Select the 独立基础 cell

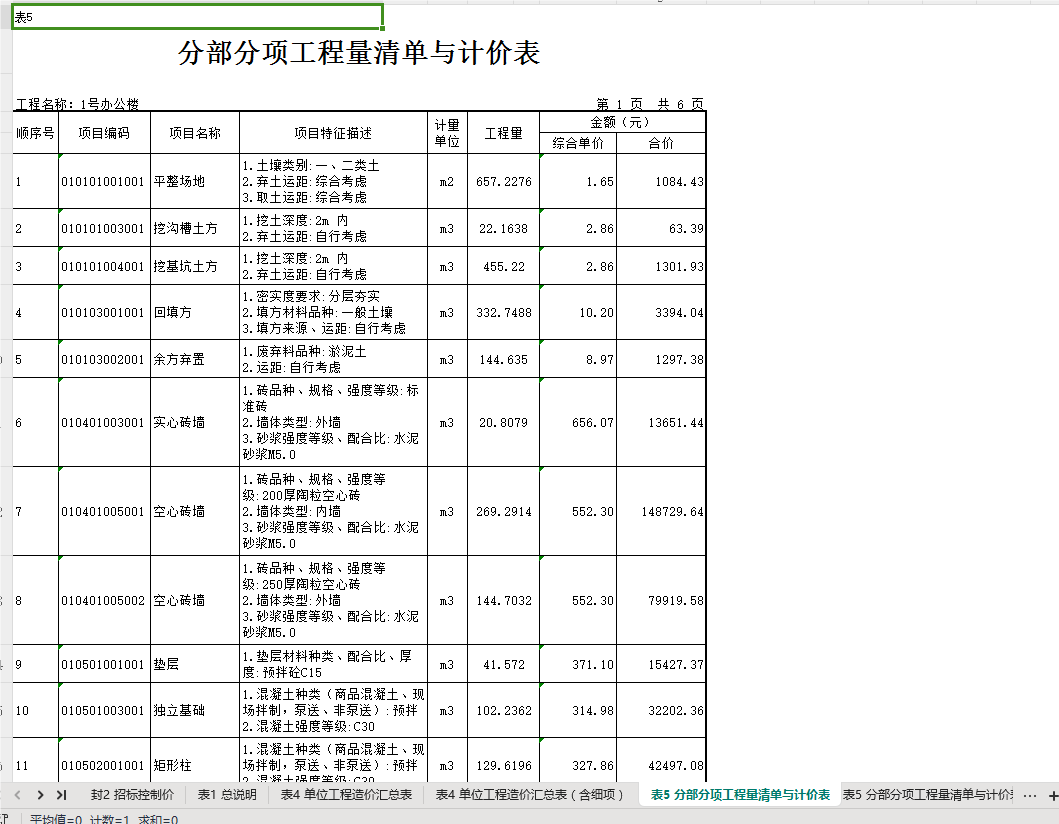195,710
